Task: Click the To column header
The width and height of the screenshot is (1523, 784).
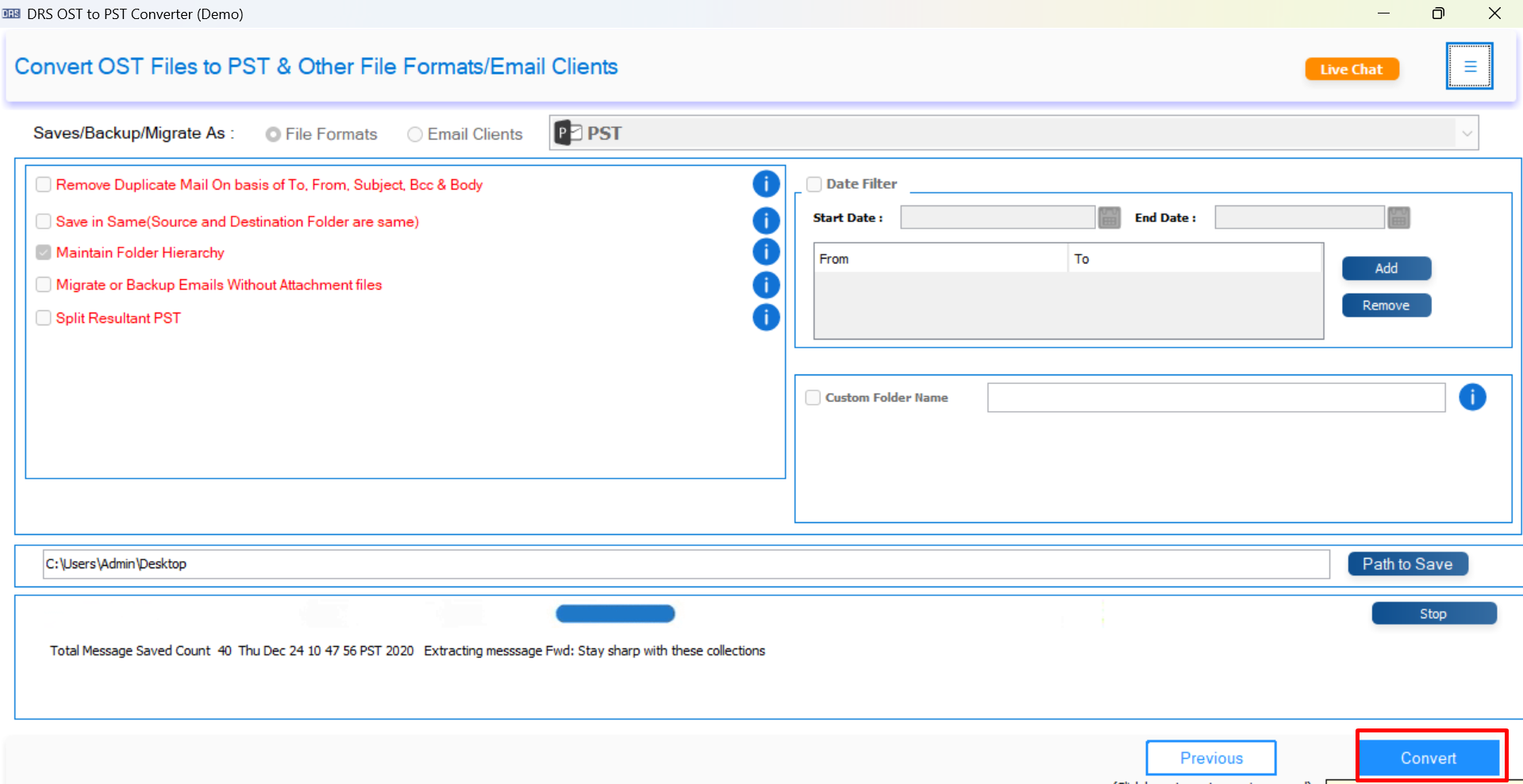Action: pyautogui.click(x=1194, y=259)
